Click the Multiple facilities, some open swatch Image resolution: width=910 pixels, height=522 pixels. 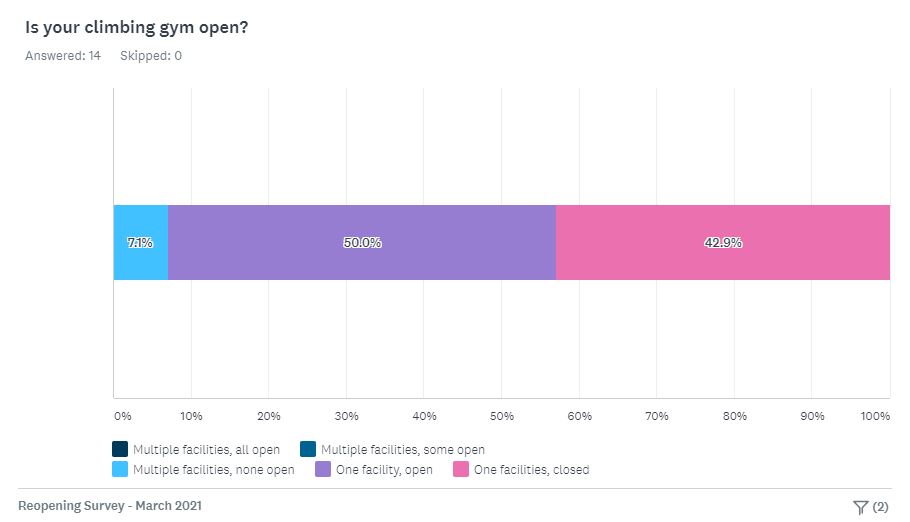(308, 450)
